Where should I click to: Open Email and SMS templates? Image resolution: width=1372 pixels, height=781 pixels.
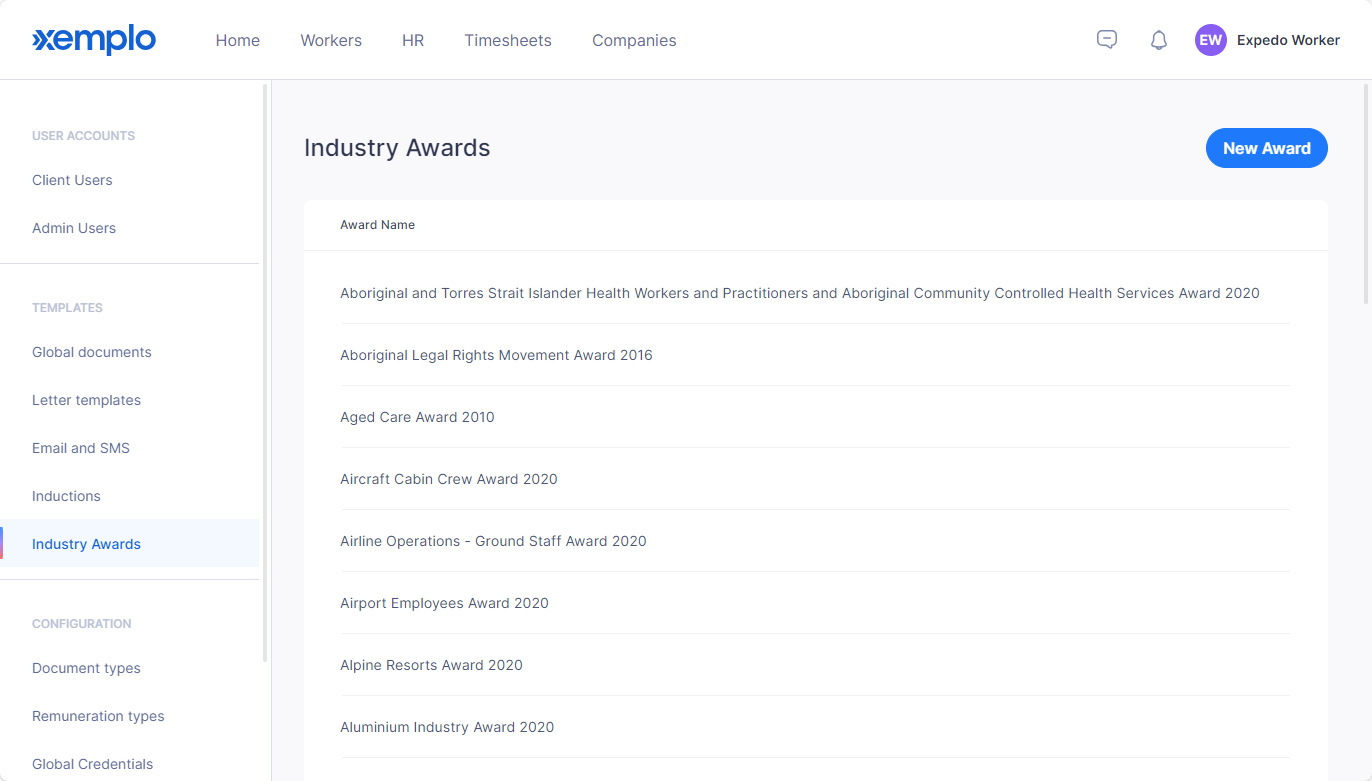[81, 448]
